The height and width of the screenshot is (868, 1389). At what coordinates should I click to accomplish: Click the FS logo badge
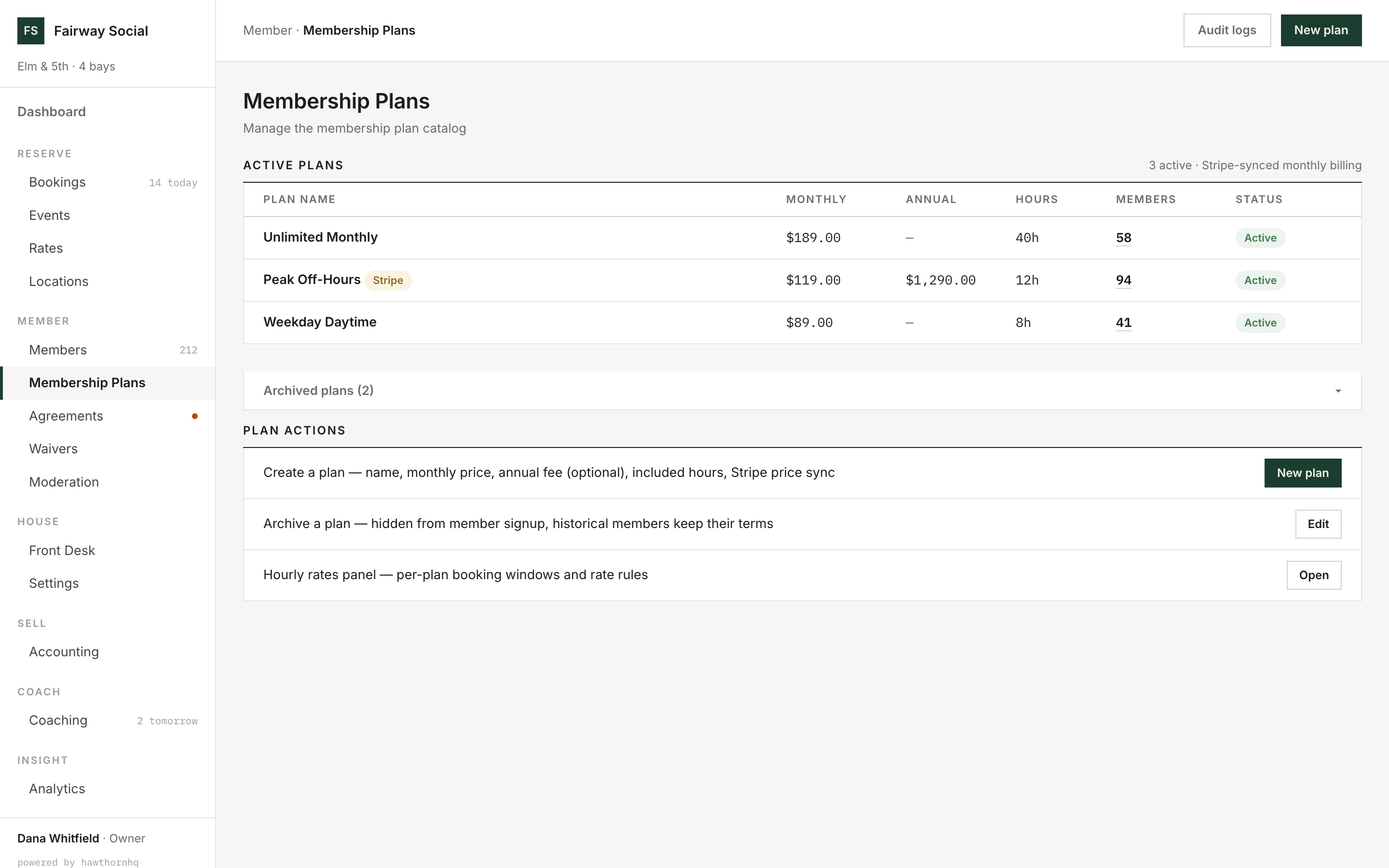point(30,31)
